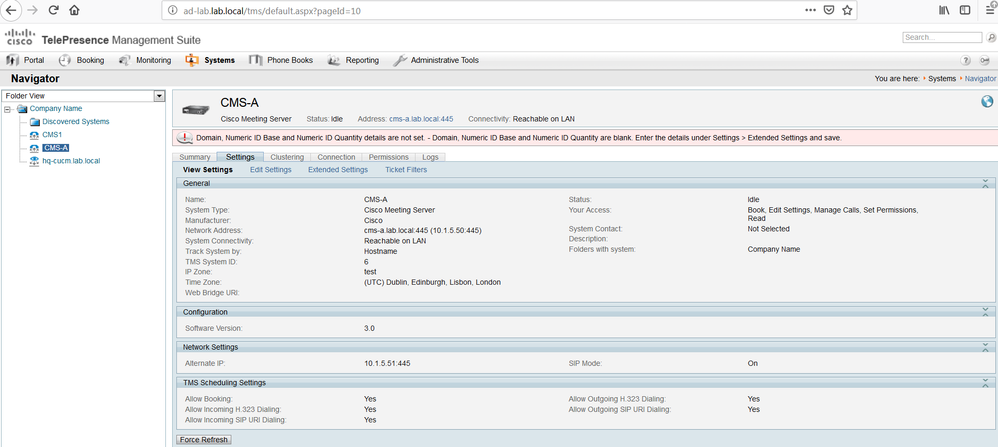The width and height of the screenshot is (998, 447).
Task: Open TMS help question mark icon
Action: [x=966, y=60]
